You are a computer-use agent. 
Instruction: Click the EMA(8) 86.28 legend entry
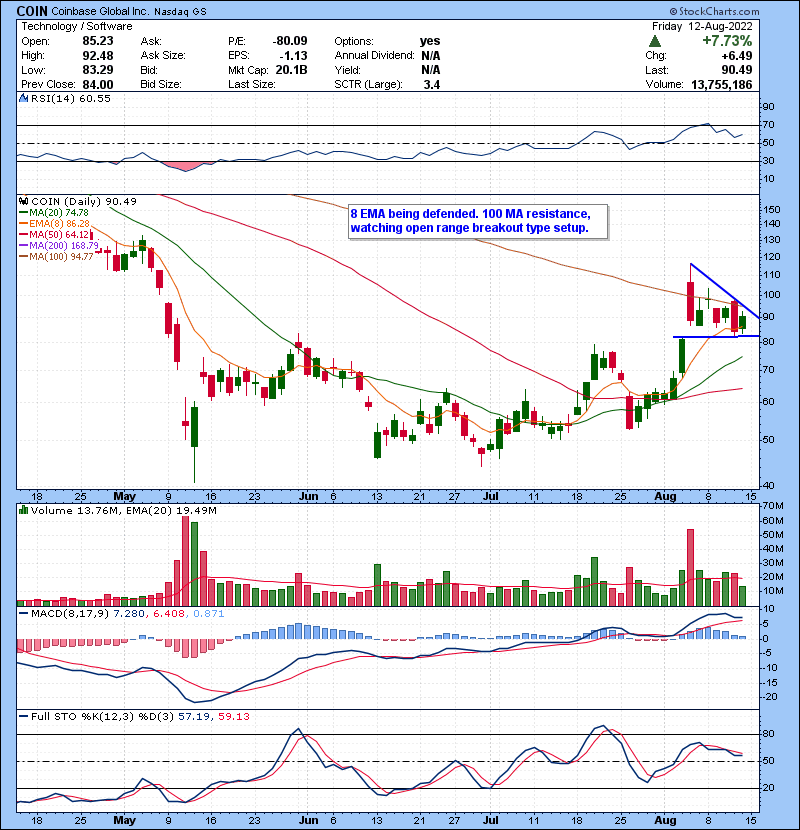[x=55, y=223]
